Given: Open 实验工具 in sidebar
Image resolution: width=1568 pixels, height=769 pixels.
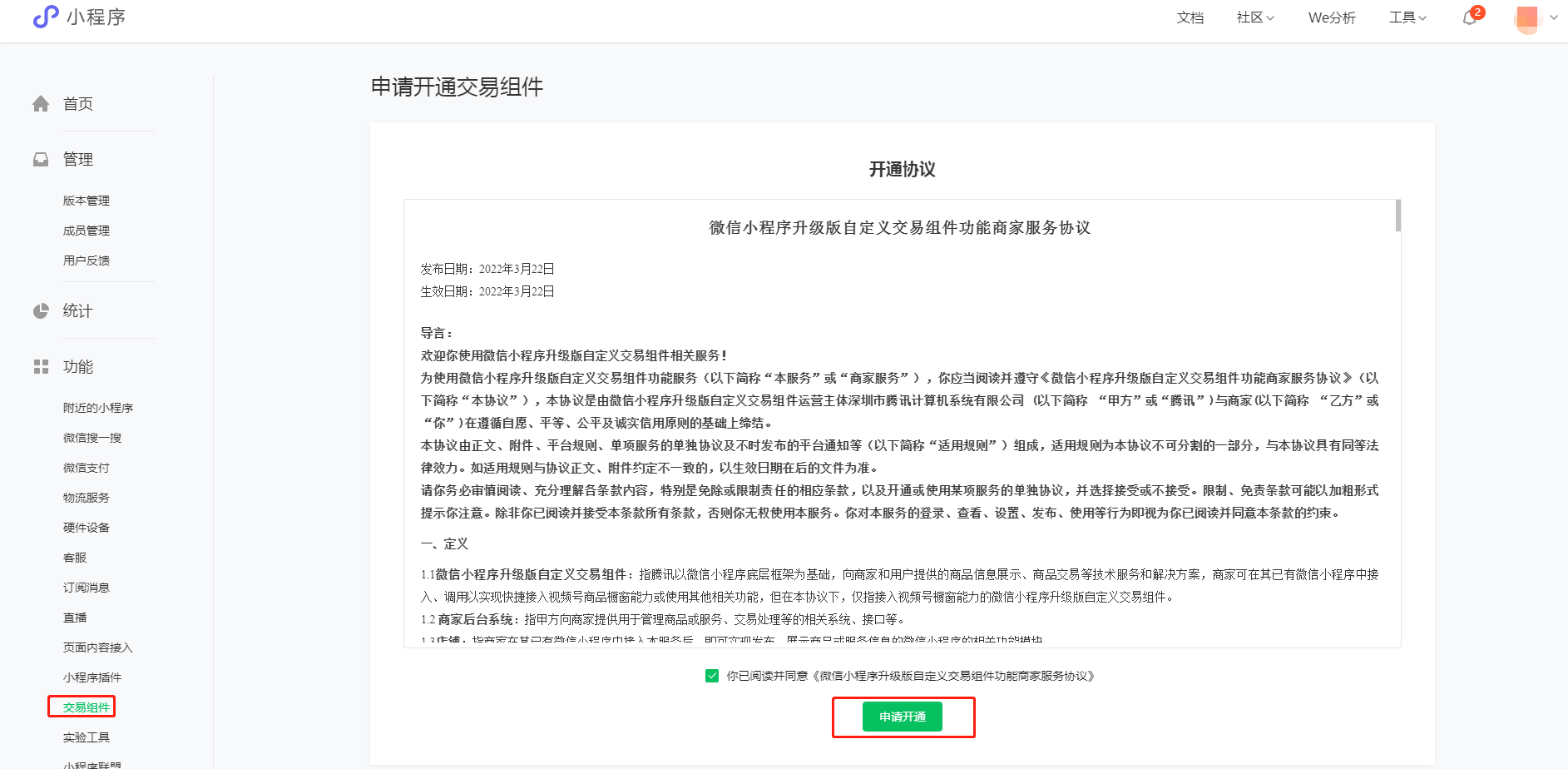Looking at the screenshot, I should pos(87,737).
